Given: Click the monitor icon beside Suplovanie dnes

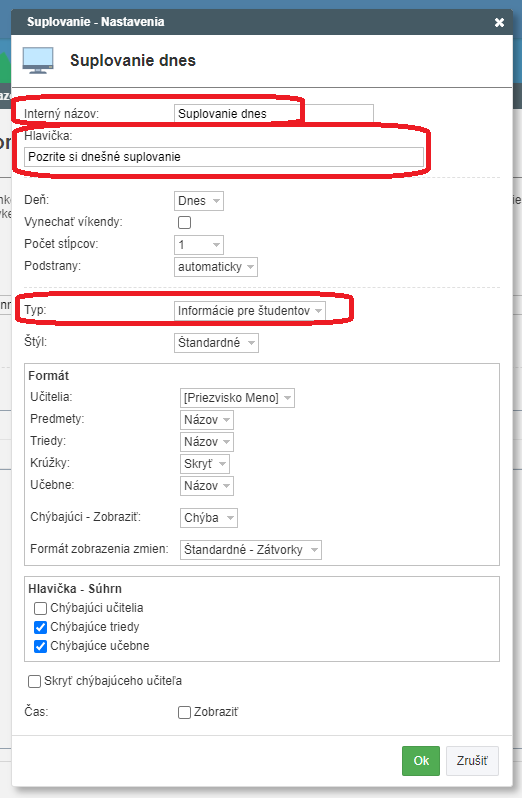Looking at the screenshot, I should point(38,61).
